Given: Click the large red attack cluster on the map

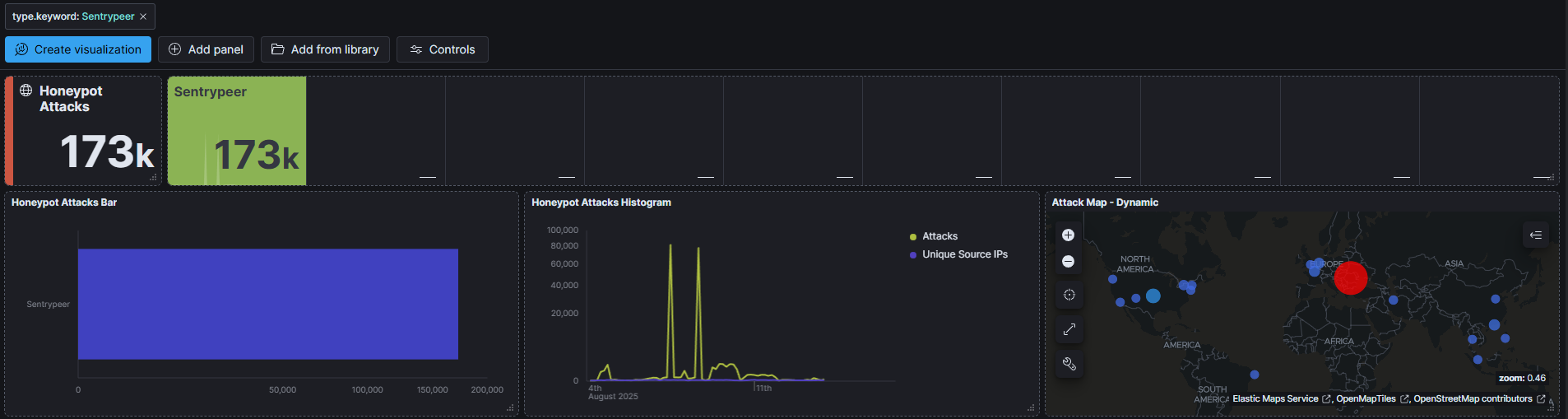Looking at the screenshot, I should click(1350, 277).
